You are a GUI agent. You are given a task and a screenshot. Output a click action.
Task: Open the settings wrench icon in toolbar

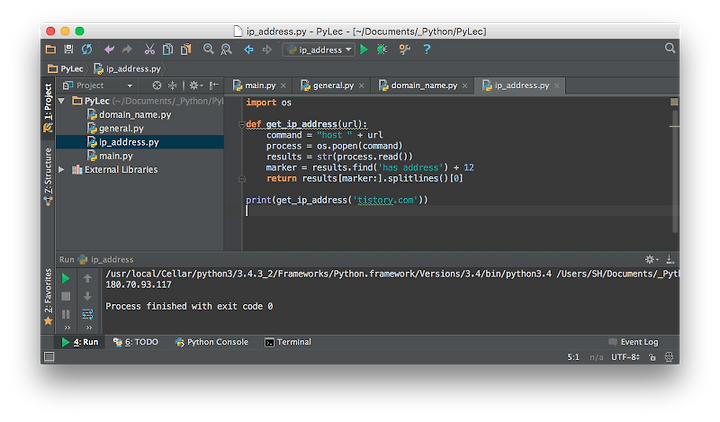(405, 49)
